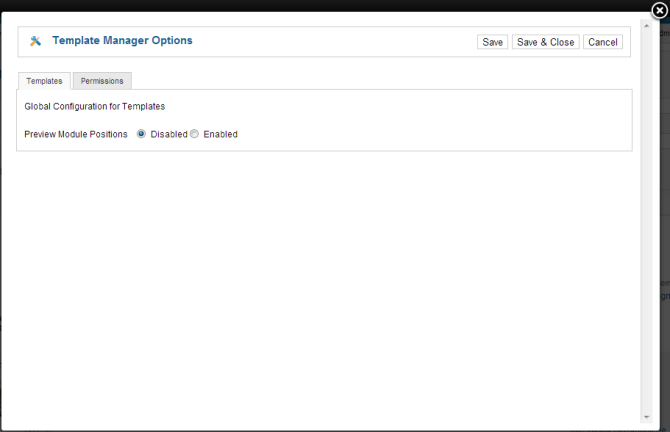Click the Disabled option label
Viewport: 670px width, 432px height.
(x=168, y=134)
